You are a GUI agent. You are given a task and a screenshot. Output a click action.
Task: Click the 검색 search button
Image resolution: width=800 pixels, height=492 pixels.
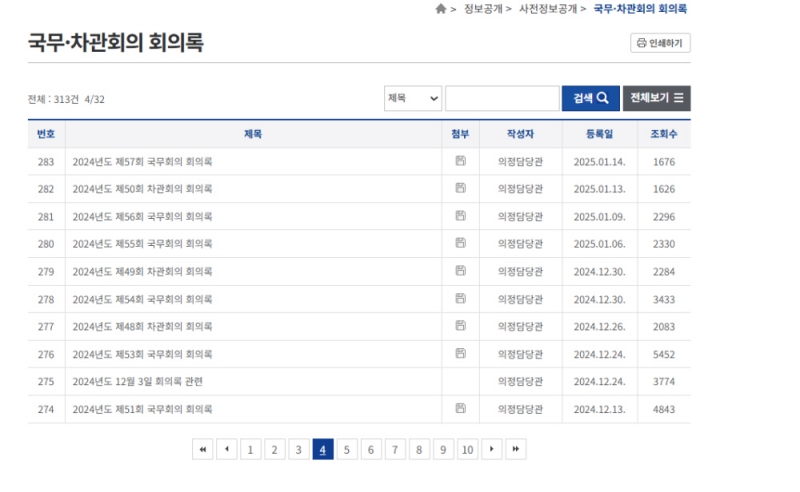coord(591,98)
